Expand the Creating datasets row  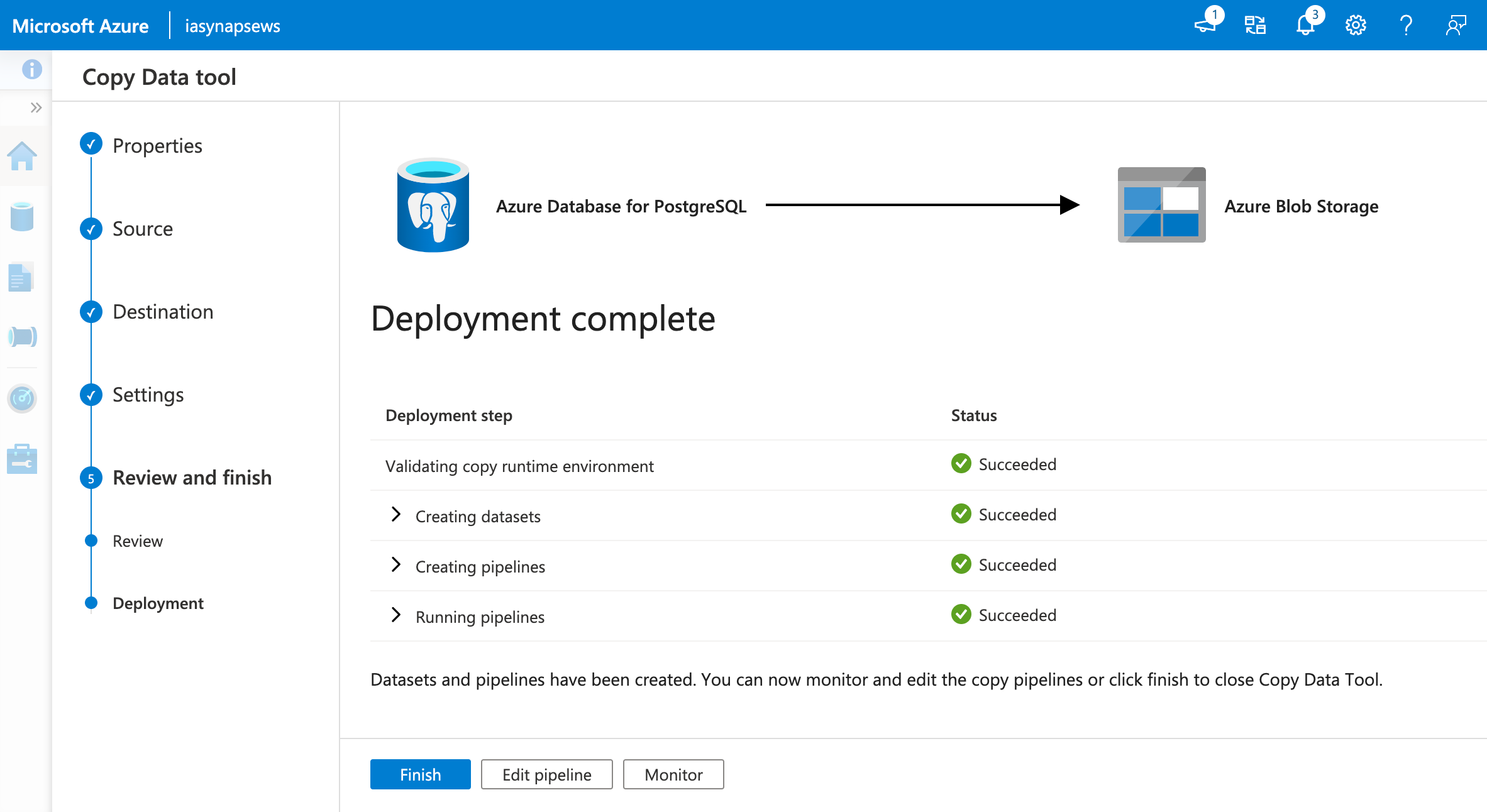[395, 515]
